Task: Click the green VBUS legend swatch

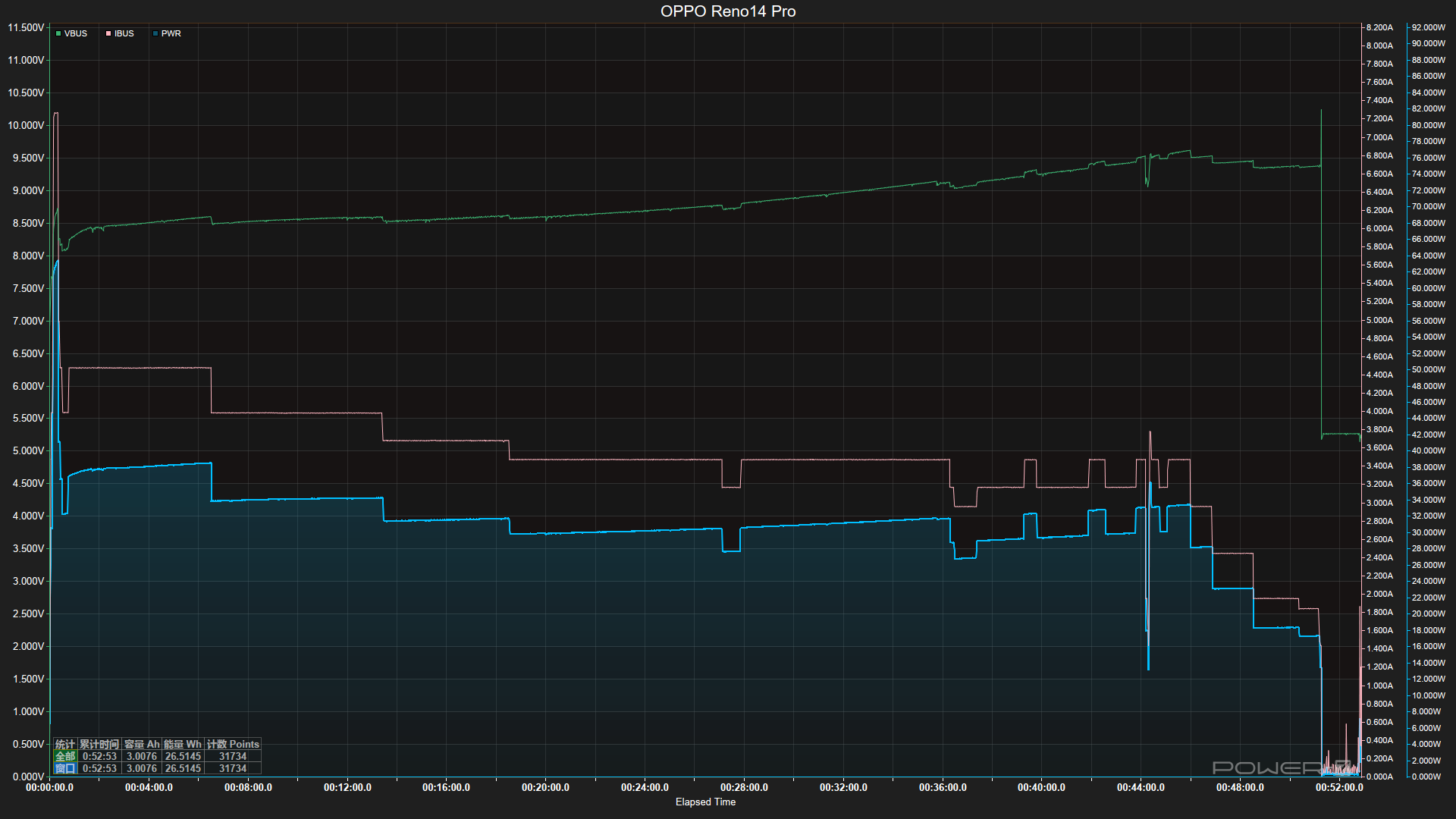Action: pos(58,33)
